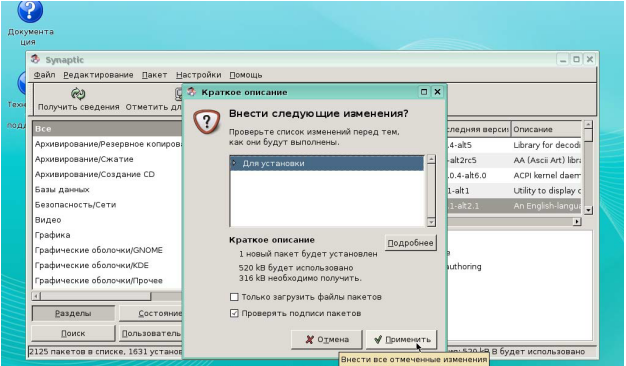Screen dimensions: 626x366
Task: Click the Состояние button
Action: 151,313
